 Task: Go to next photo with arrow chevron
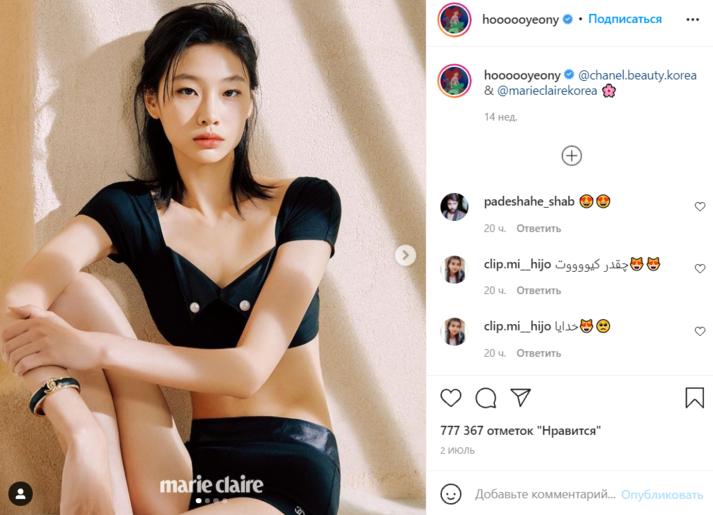(x=405, y=255)
